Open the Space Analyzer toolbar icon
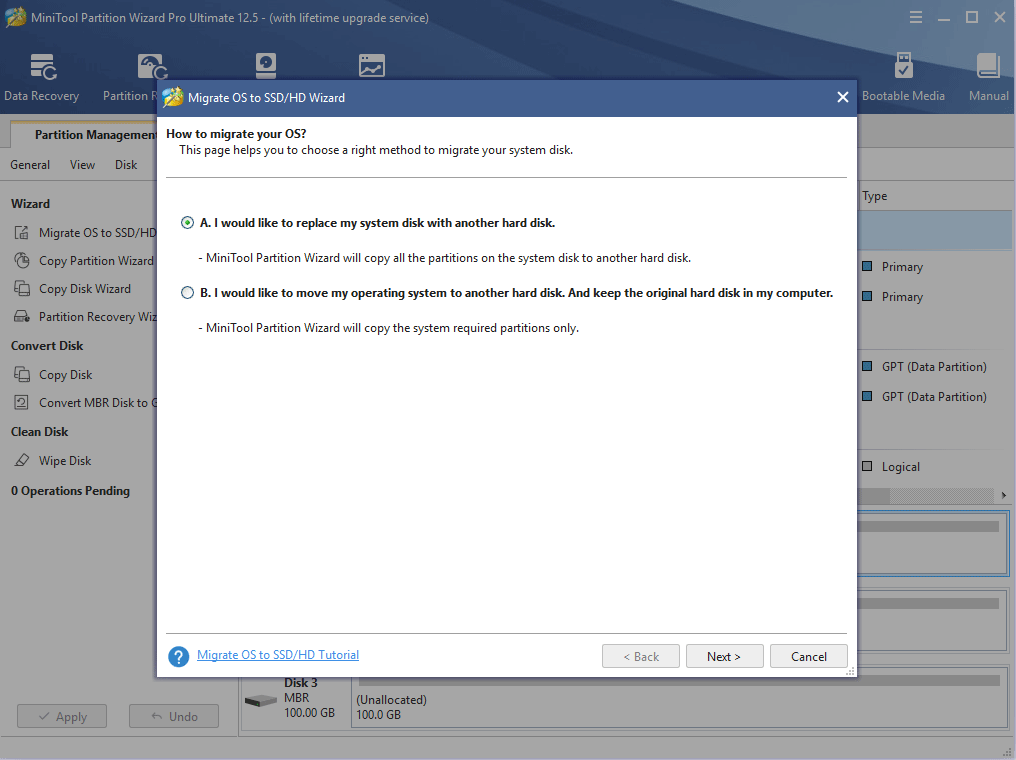Image resolution: width=1016 pixels, height=760 pixels. pos(372,65)
